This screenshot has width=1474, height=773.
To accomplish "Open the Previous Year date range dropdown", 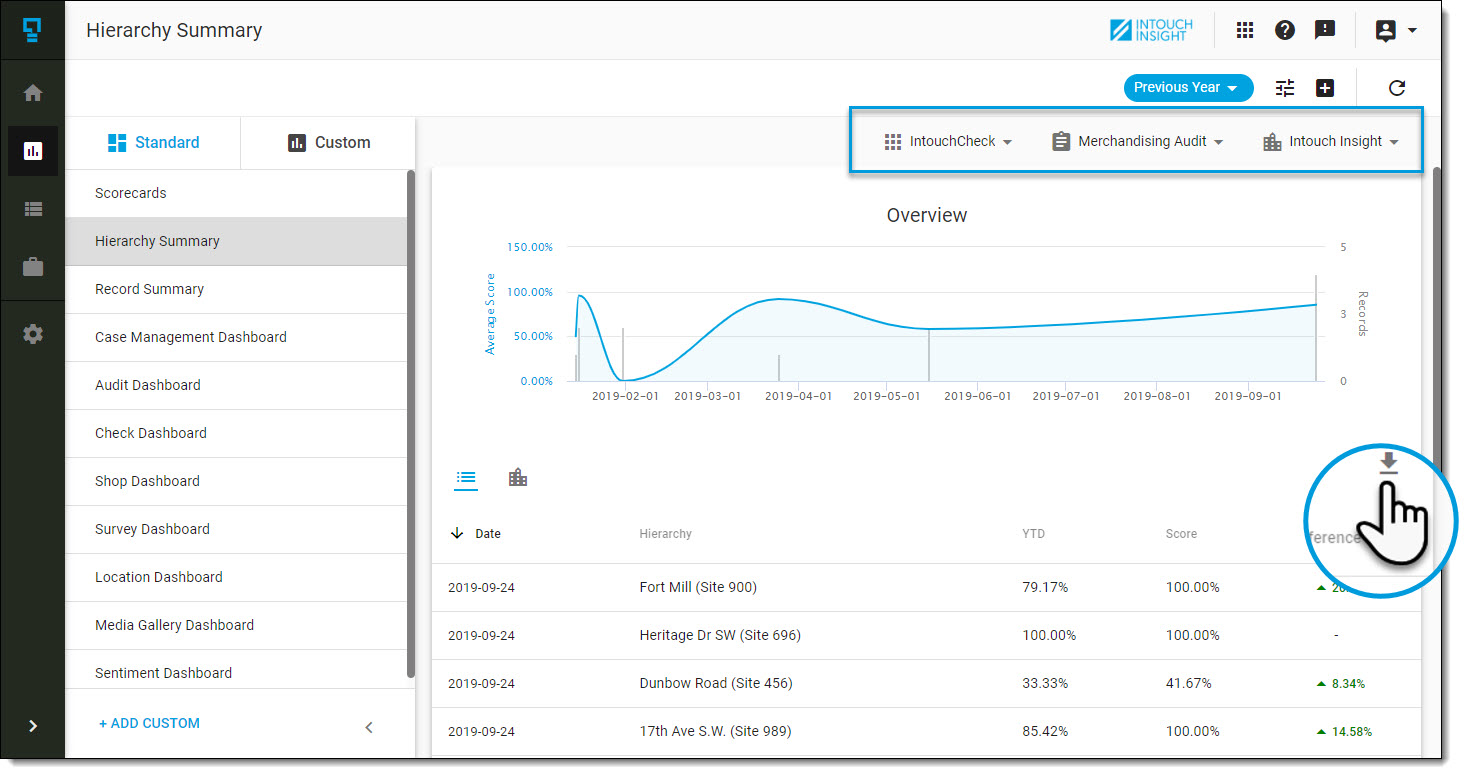I will [1188, 88].
